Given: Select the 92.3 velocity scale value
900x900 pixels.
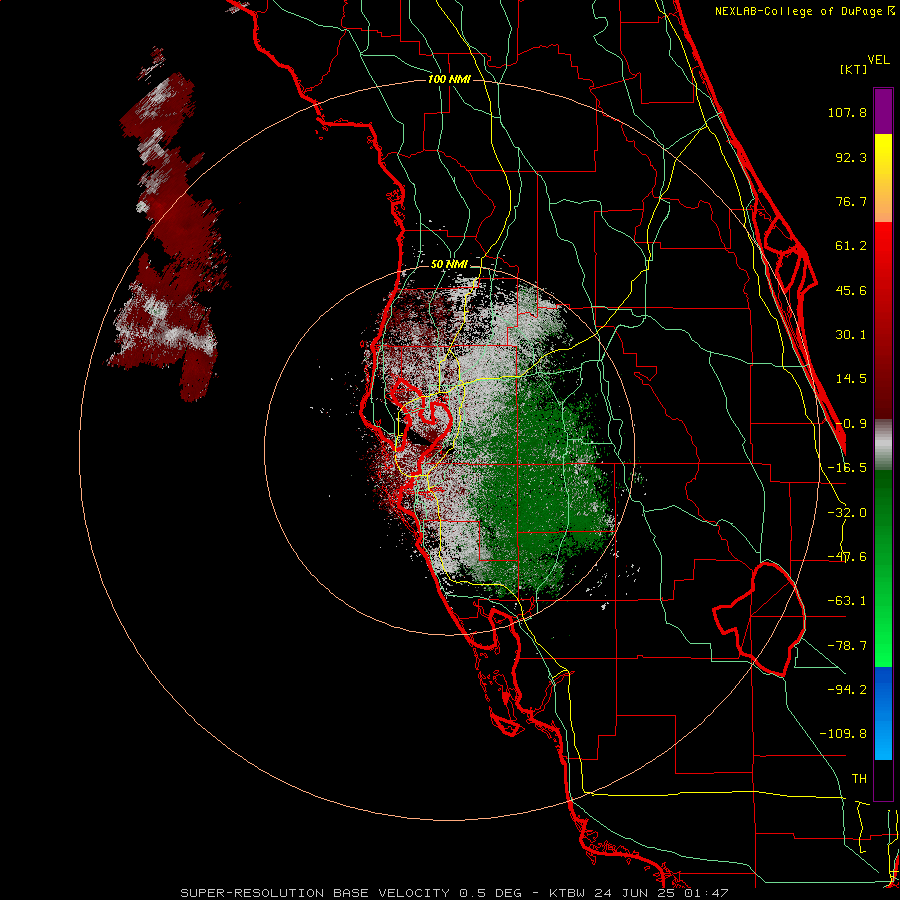Looking at the screenshot, I should pos(851,157).
